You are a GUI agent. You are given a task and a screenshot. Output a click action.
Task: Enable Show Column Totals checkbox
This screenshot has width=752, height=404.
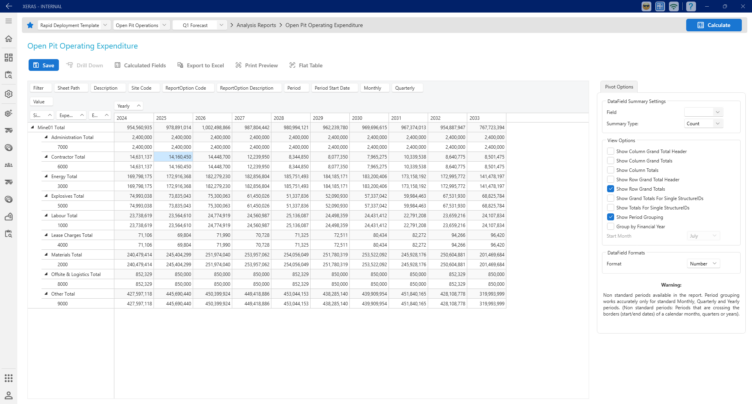pos(611,170)
